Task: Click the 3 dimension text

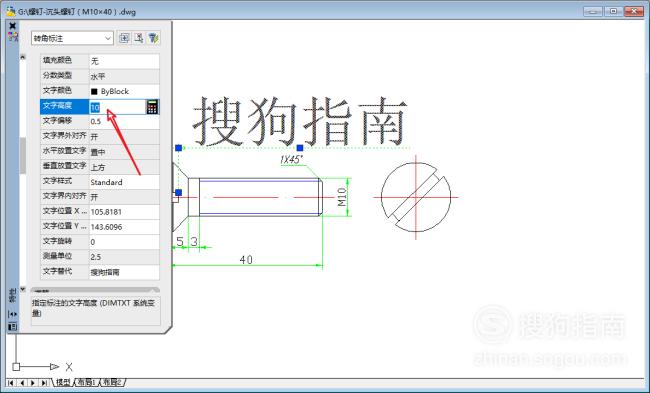Action: point(194,241)
